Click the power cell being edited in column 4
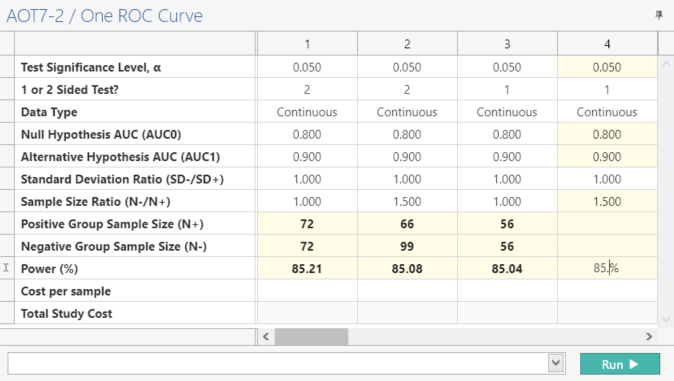This screenshot has width=674, height=381. pyautogui.click(x=607, y=269)
